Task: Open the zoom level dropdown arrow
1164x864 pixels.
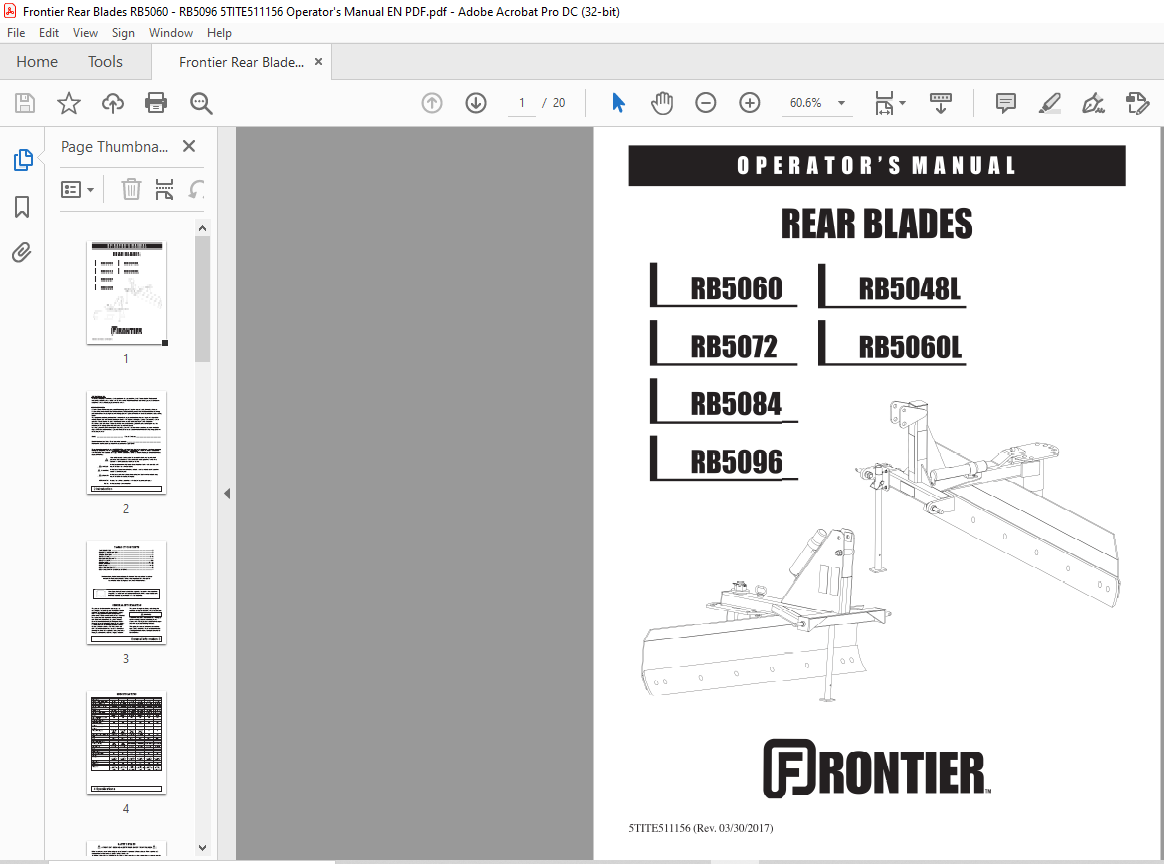Action: 841,103
